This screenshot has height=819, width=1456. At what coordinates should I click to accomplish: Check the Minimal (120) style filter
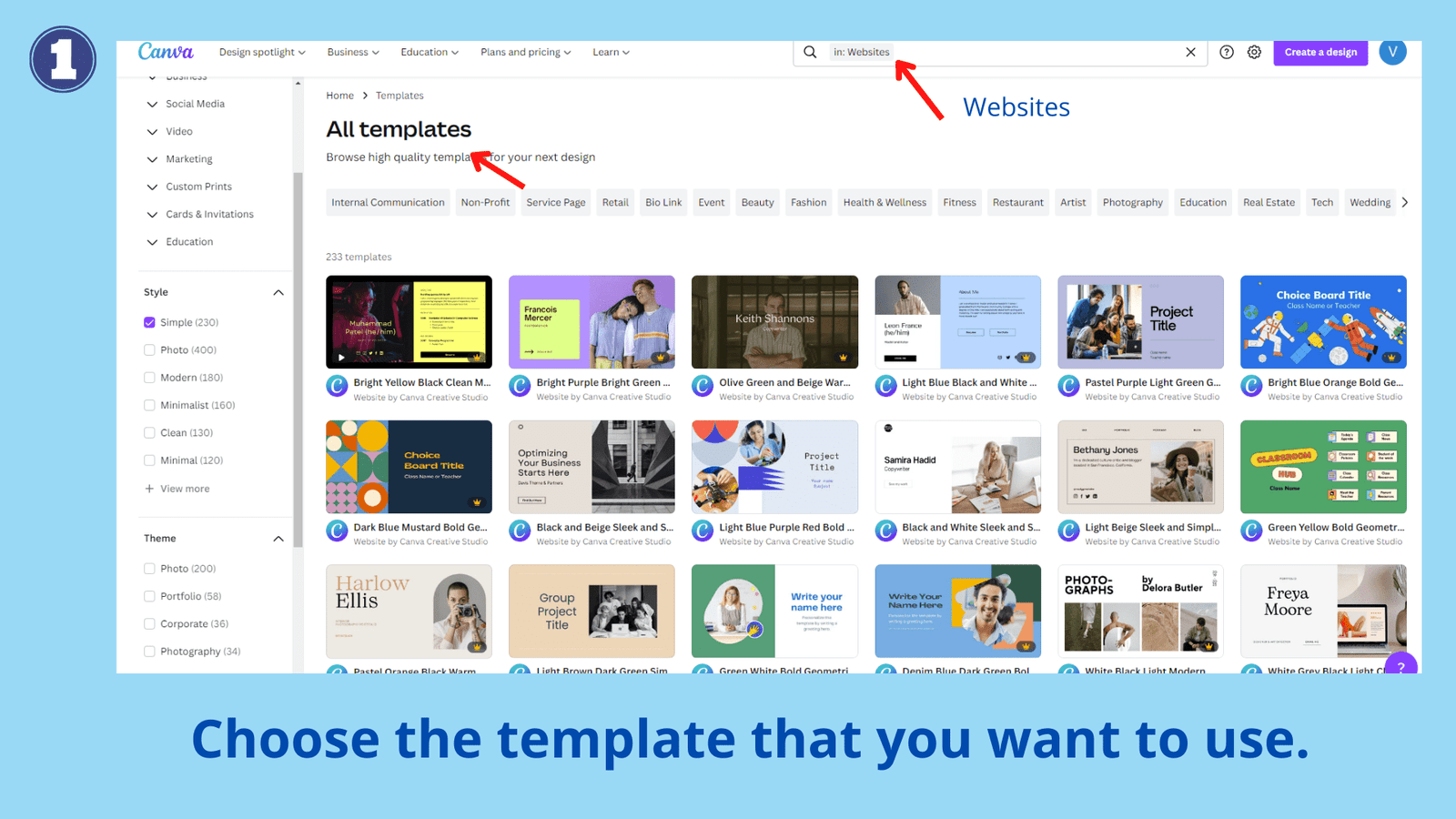[x=149, y=460]
